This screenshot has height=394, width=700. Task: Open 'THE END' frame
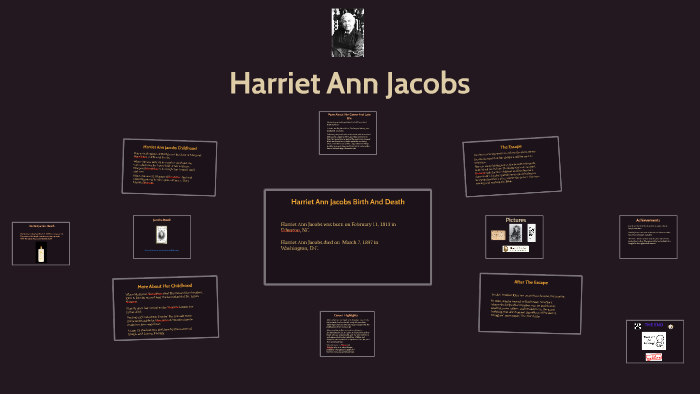(654, 341)
